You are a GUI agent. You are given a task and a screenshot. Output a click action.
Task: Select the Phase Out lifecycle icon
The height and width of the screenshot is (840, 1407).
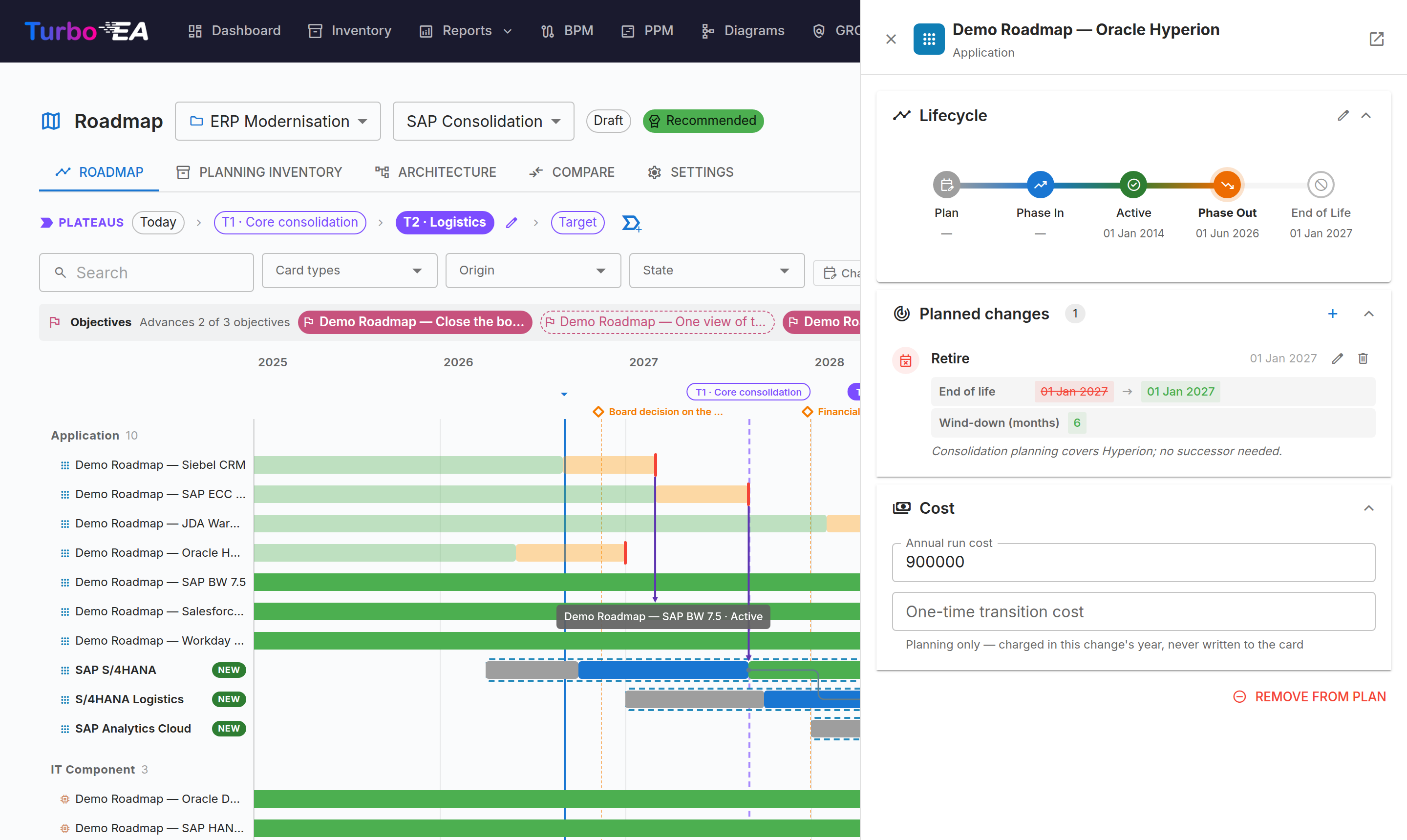pos(1227,185)
